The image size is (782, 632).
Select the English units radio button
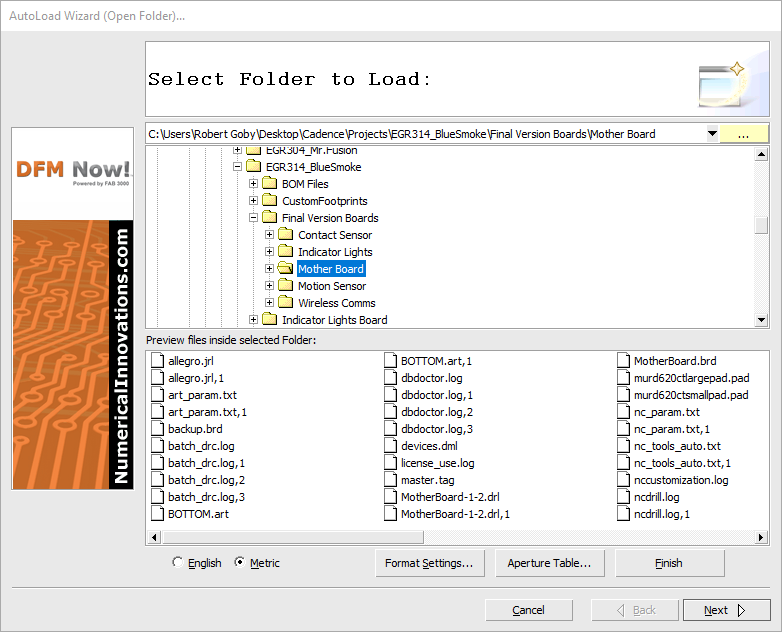(178, 562)
